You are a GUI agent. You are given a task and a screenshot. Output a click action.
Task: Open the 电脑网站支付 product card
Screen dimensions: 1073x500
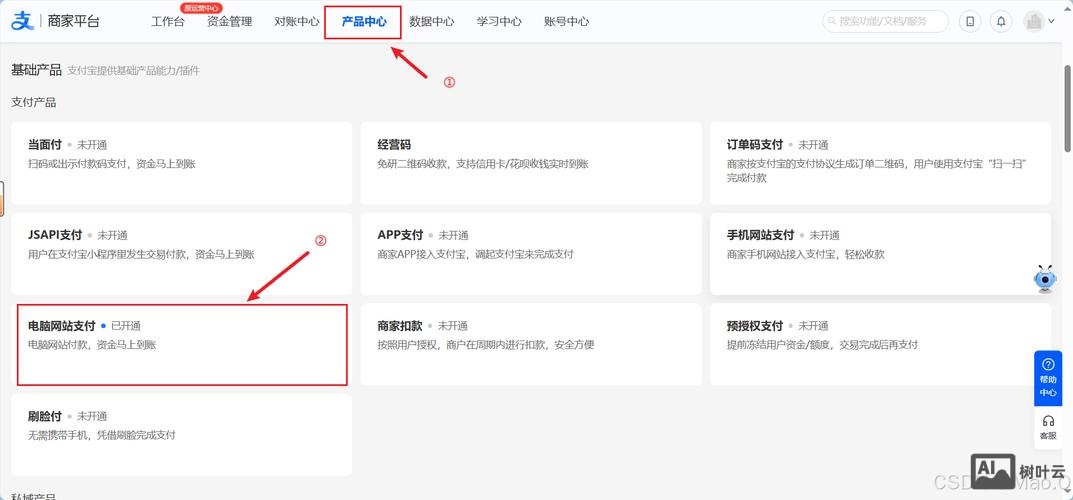[x=181, y=345]
